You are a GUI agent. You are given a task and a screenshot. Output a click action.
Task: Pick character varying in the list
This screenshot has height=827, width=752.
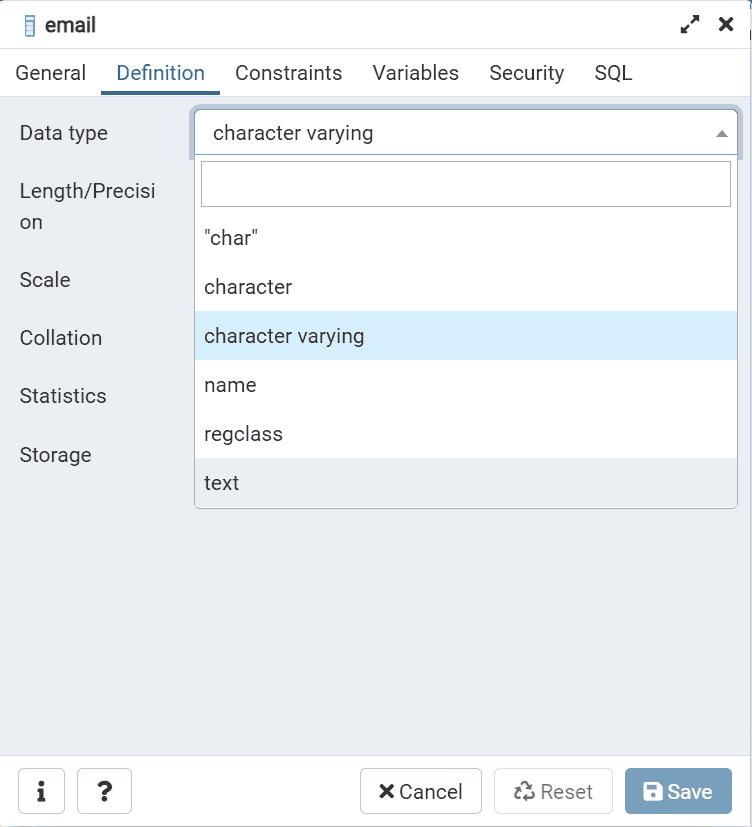[284, 336]
